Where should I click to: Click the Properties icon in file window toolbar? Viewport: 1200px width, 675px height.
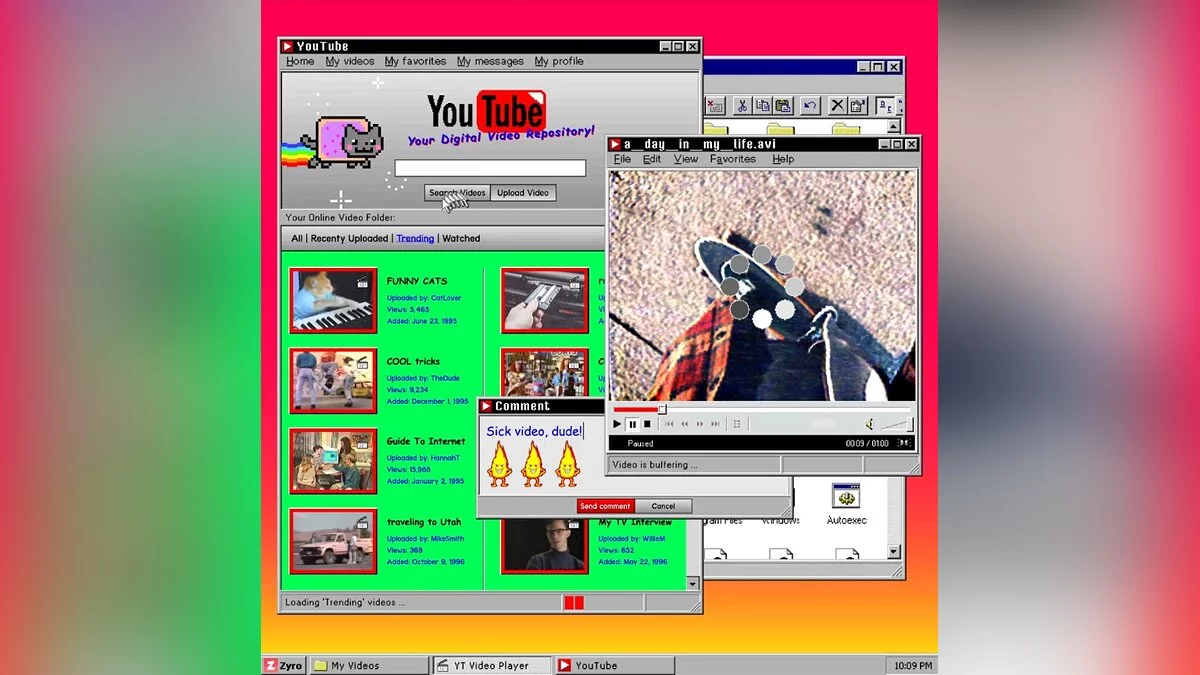coord(857,105)
